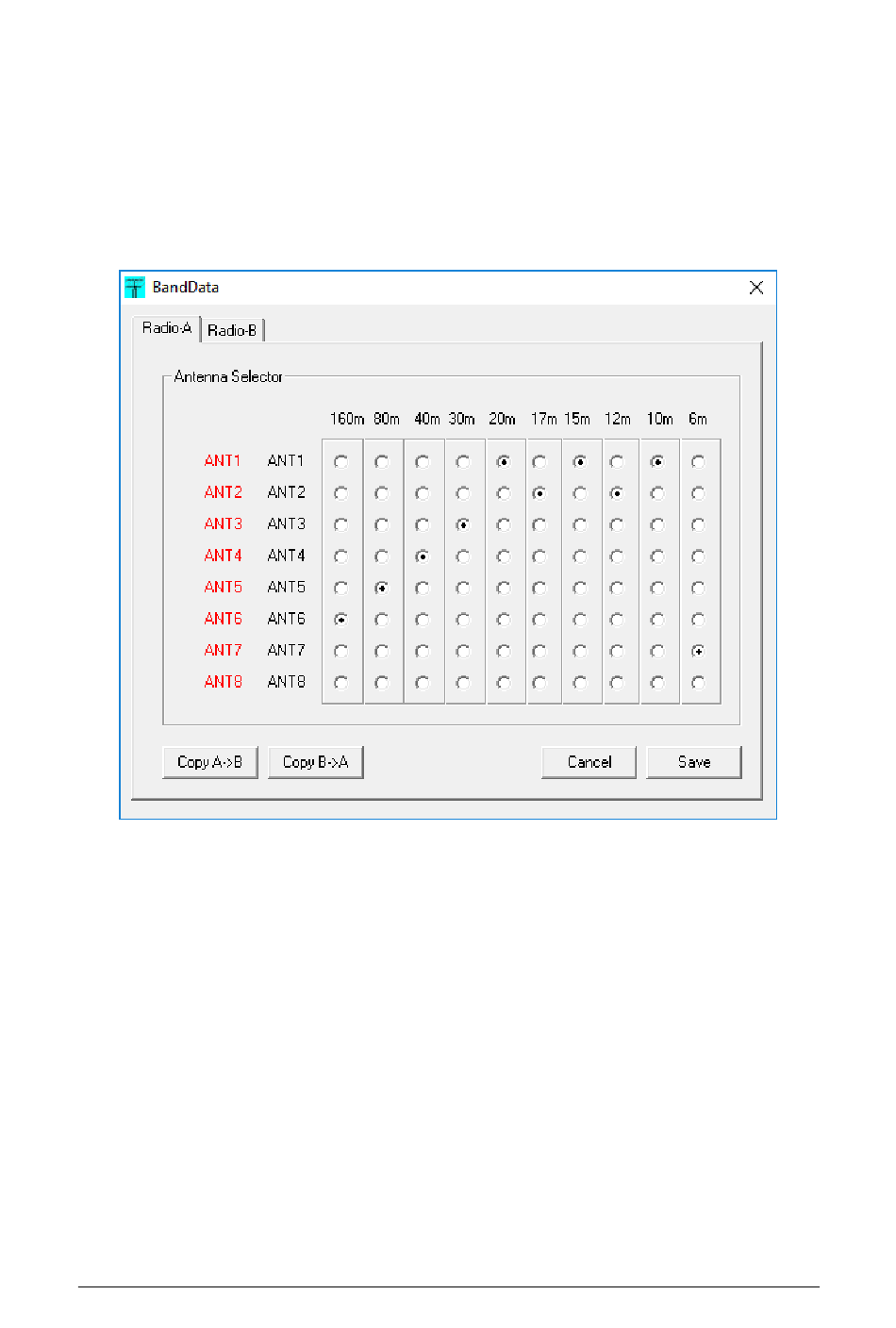
Task: Click the black ANT6 name label
Action: pyautogui.click(x=286, y=619)
